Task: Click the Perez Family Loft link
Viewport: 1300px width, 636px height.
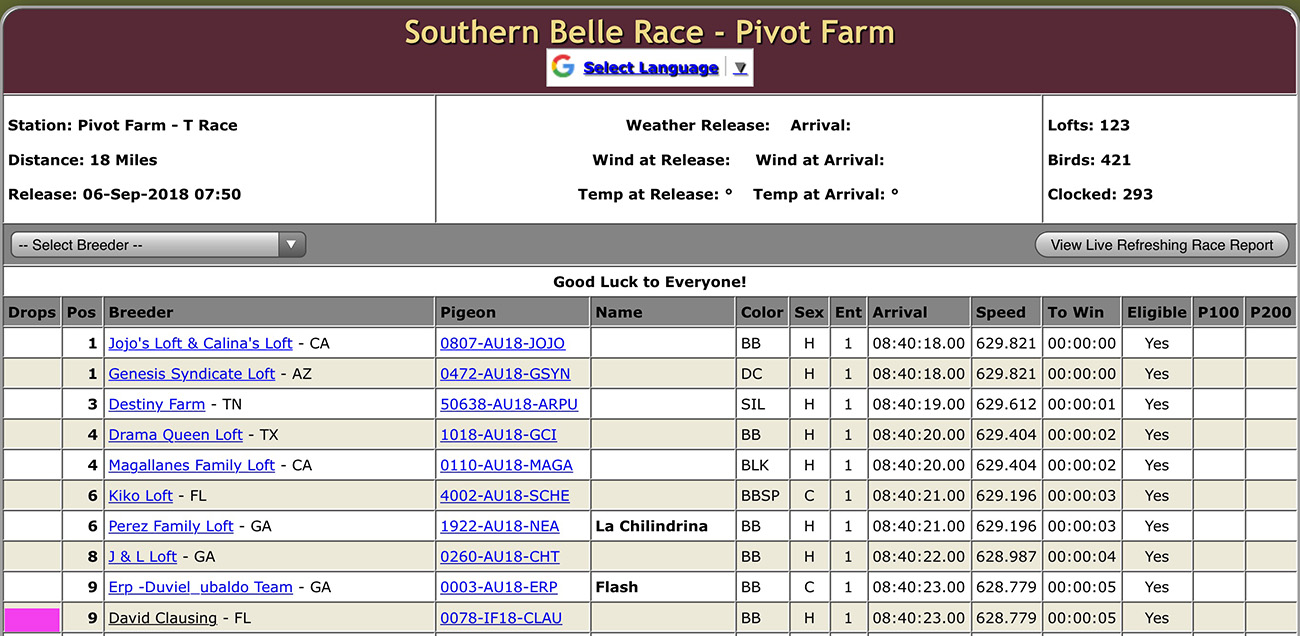Action: [170, 527]
